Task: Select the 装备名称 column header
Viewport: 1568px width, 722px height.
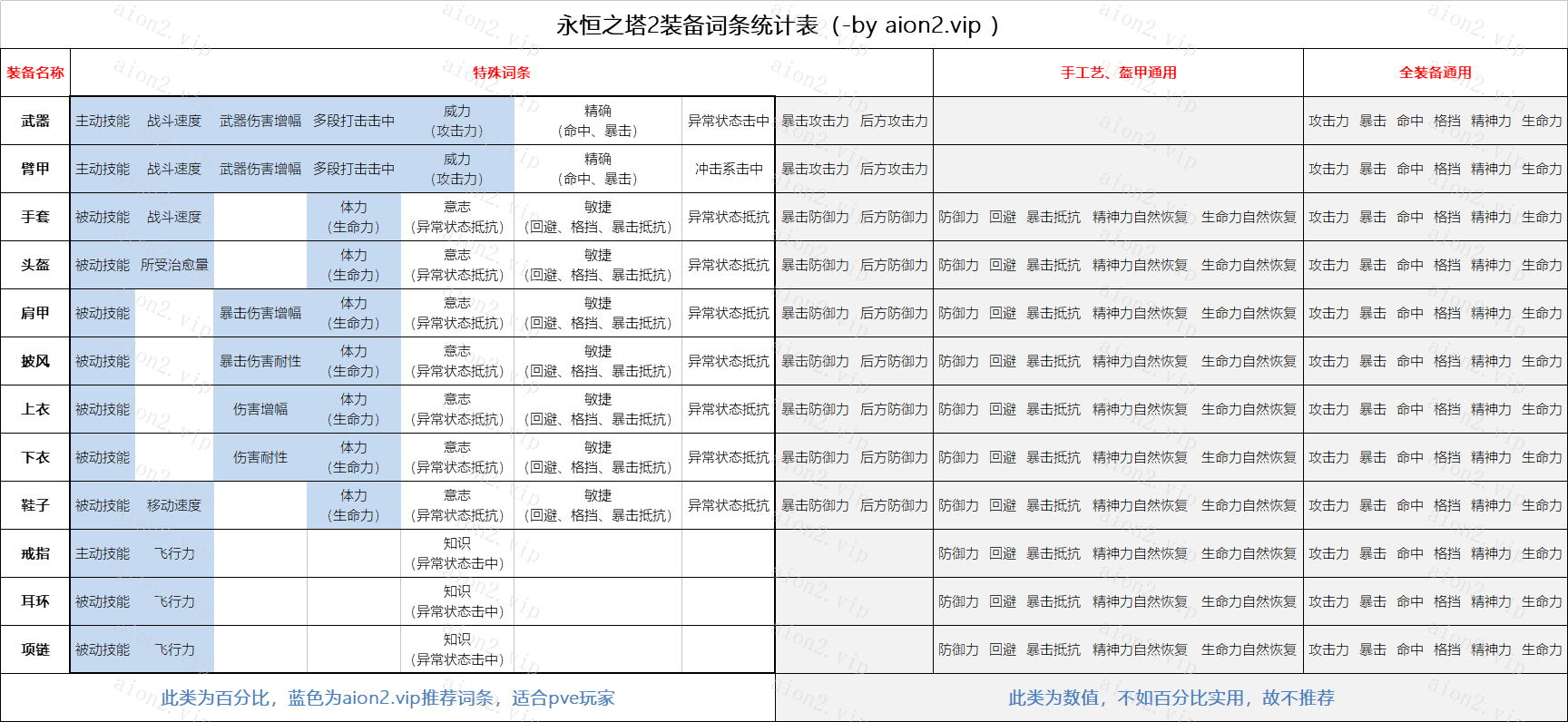Action: [35, 73]
